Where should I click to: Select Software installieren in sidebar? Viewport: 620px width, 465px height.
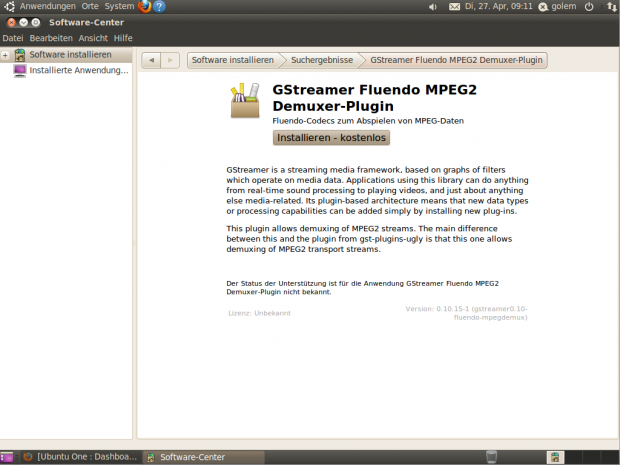(x=69, y=55)
